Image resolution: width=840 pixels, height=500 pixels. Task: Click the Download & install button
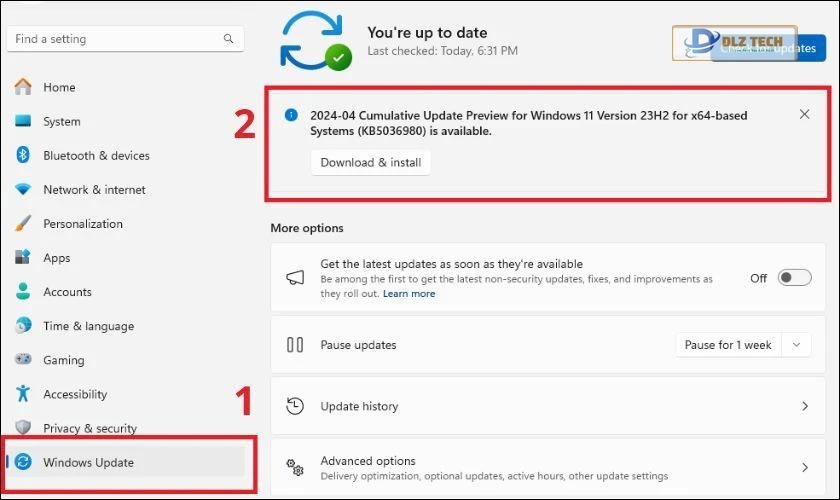[370, 162]
